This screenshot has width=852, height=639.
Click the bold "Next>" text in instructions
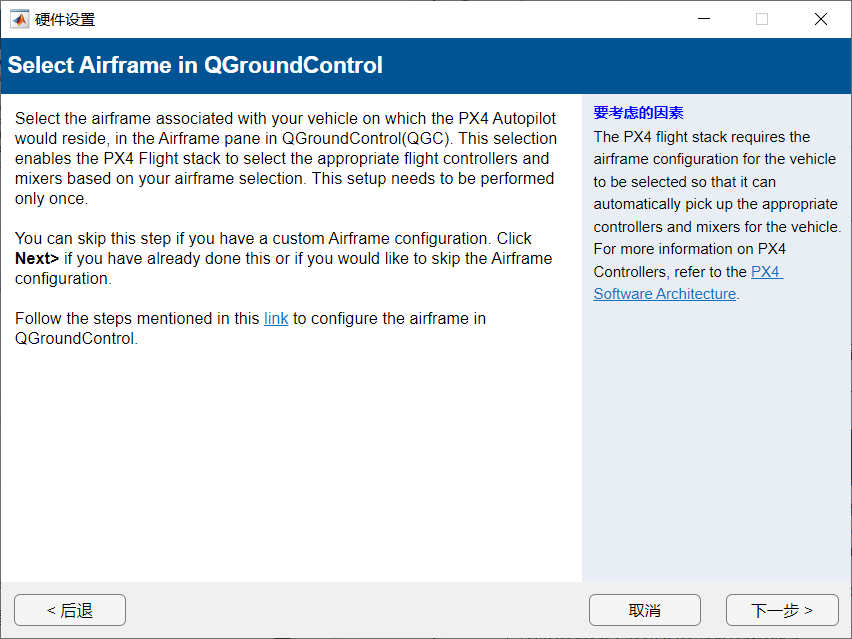tap(37, 259)
